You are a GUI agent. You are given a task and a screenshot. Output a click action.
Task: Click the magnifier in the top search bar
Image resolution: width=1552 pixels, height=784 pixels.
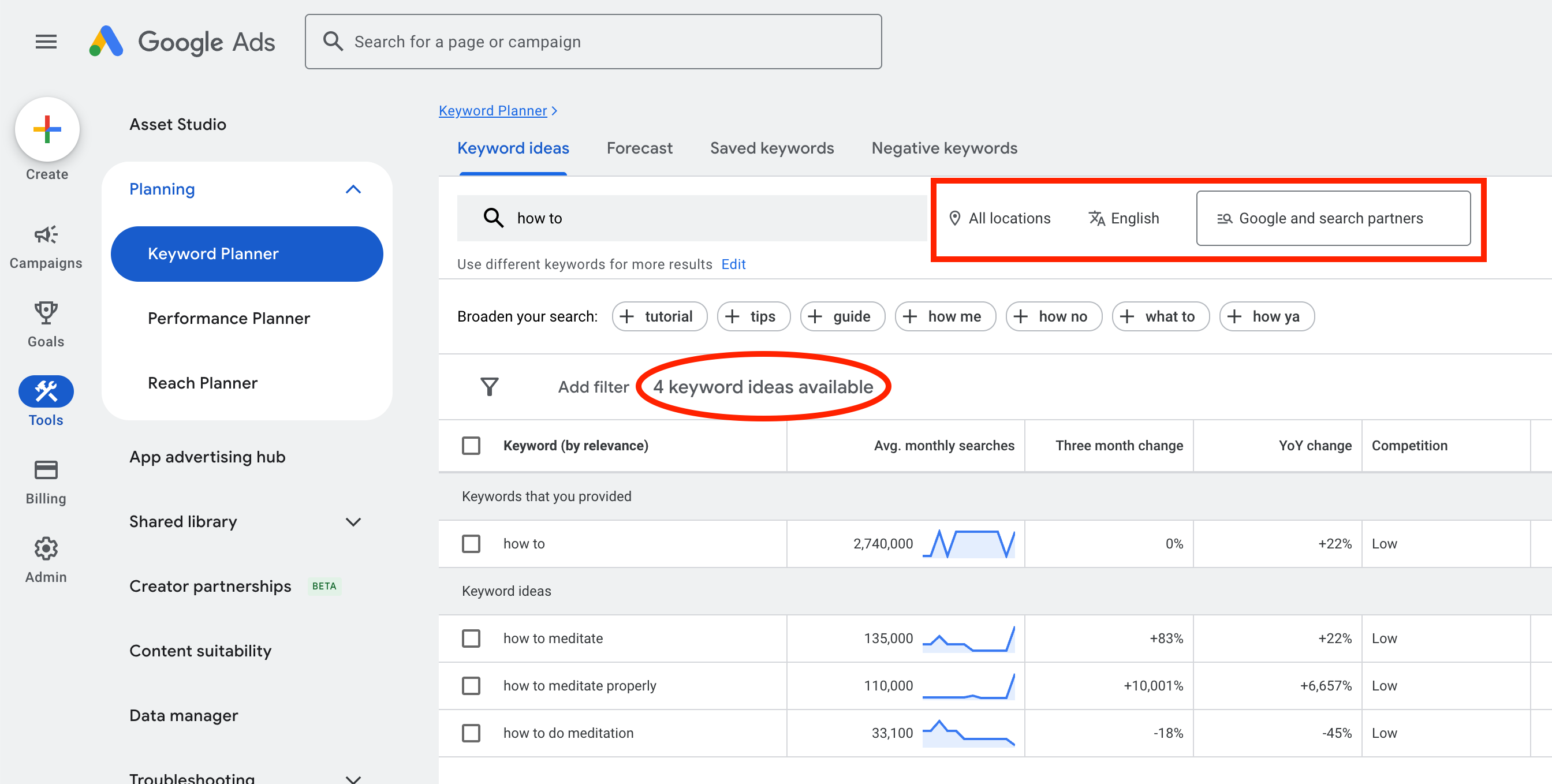(333, 42)
